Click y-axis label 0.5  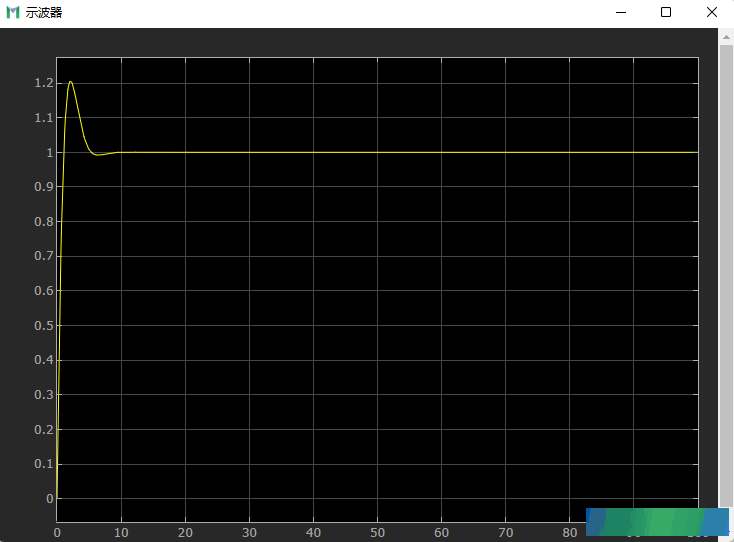click(44, 325)
